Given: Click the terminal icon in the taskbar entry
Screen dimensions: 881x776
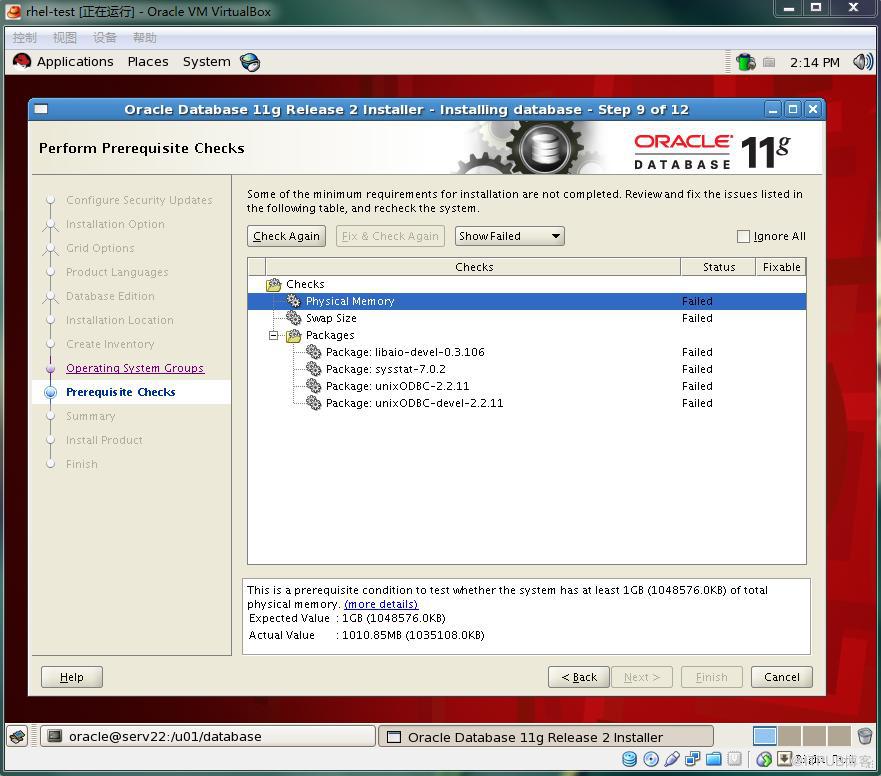Looking at the screenshot, I should pos(55,736).
